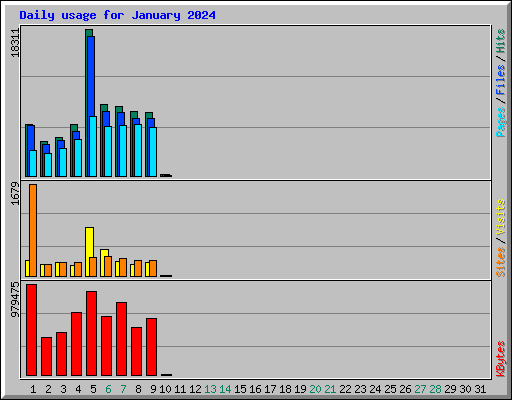Click day 31 on the x-axis

[x=480, y=389]
